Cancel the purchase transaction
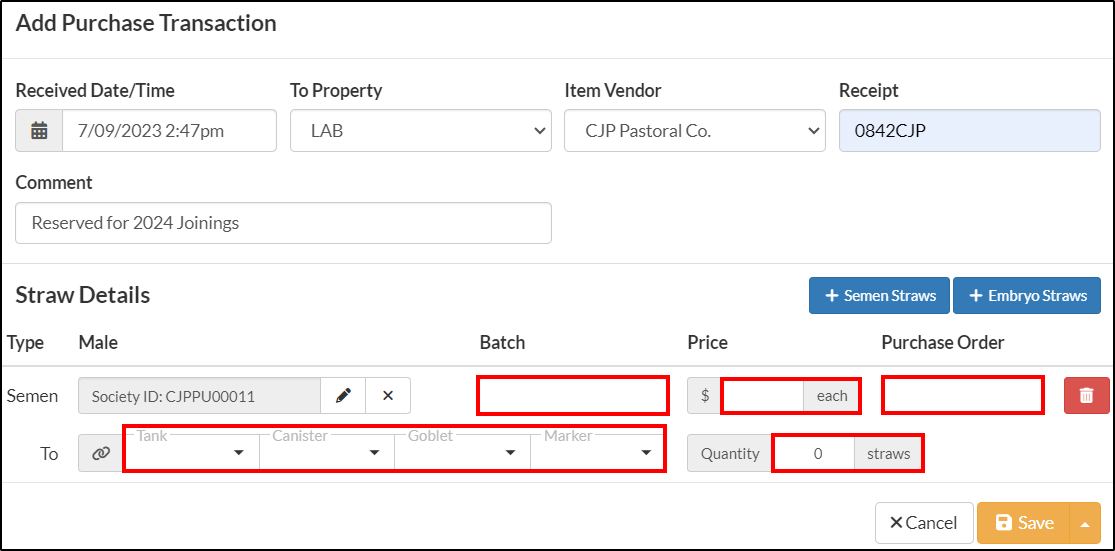This screenshot has width=1115, height=551. point(924,523)
